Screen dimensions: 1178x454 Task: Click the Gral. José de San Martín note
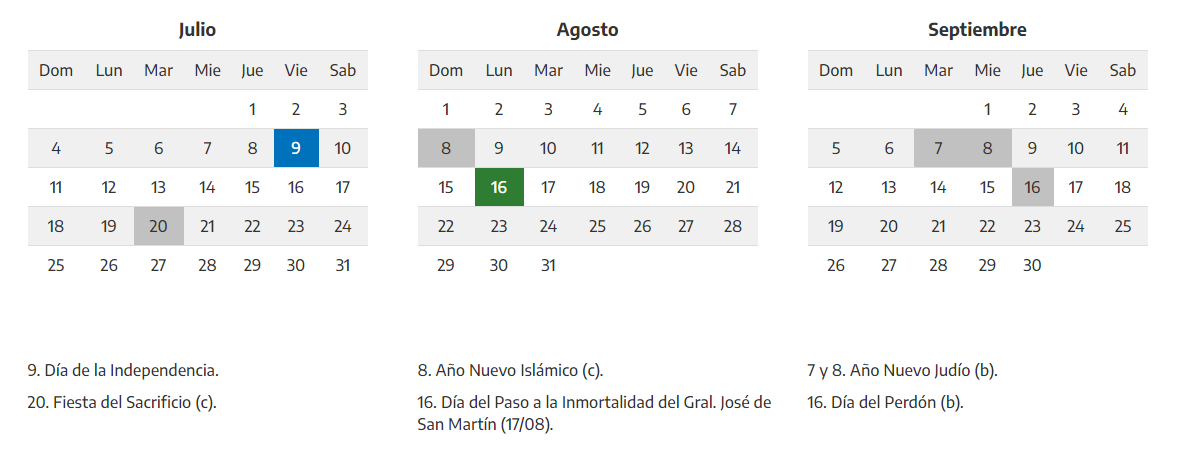[594, 413]
